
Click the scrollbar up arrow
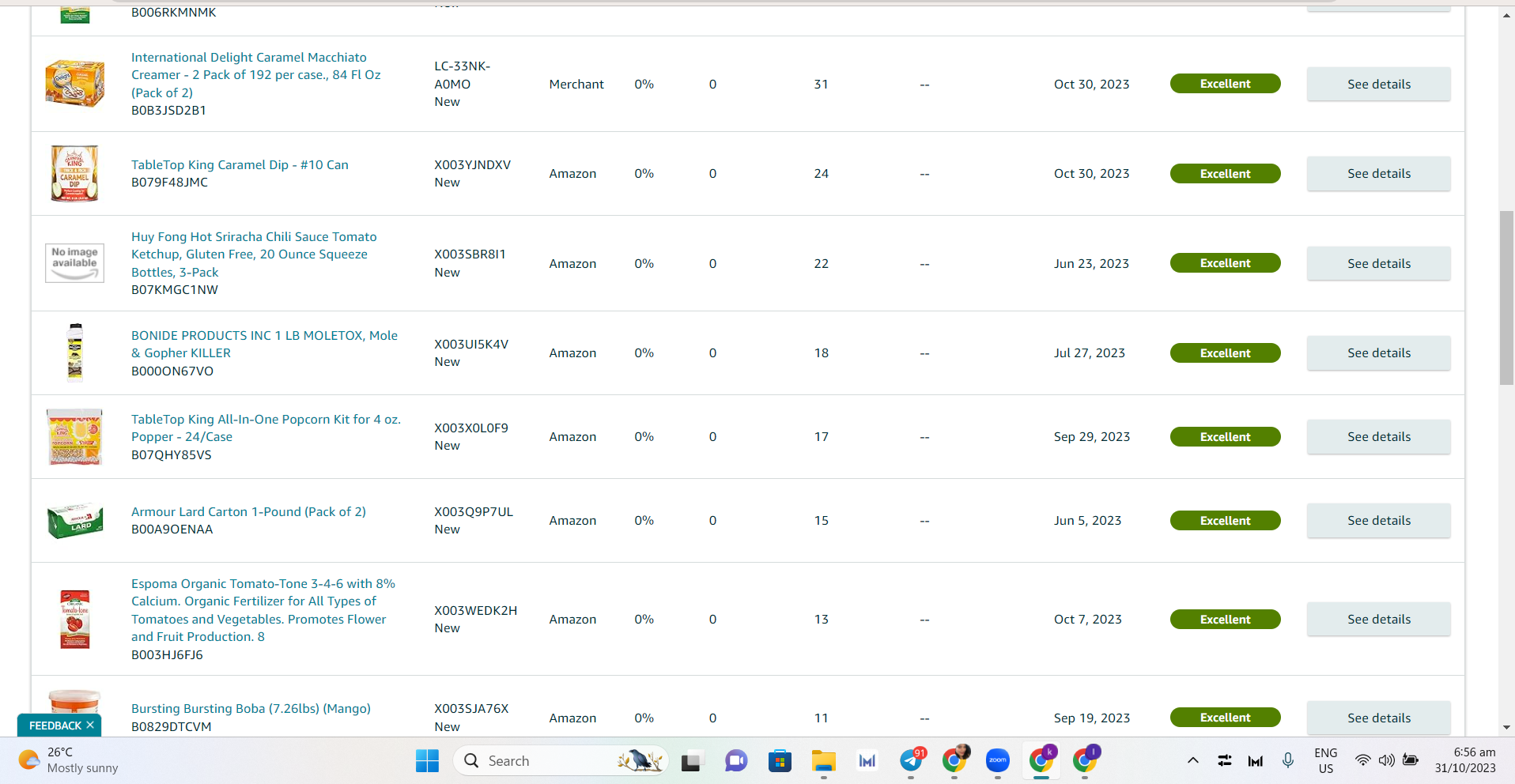click(1506, 14)
